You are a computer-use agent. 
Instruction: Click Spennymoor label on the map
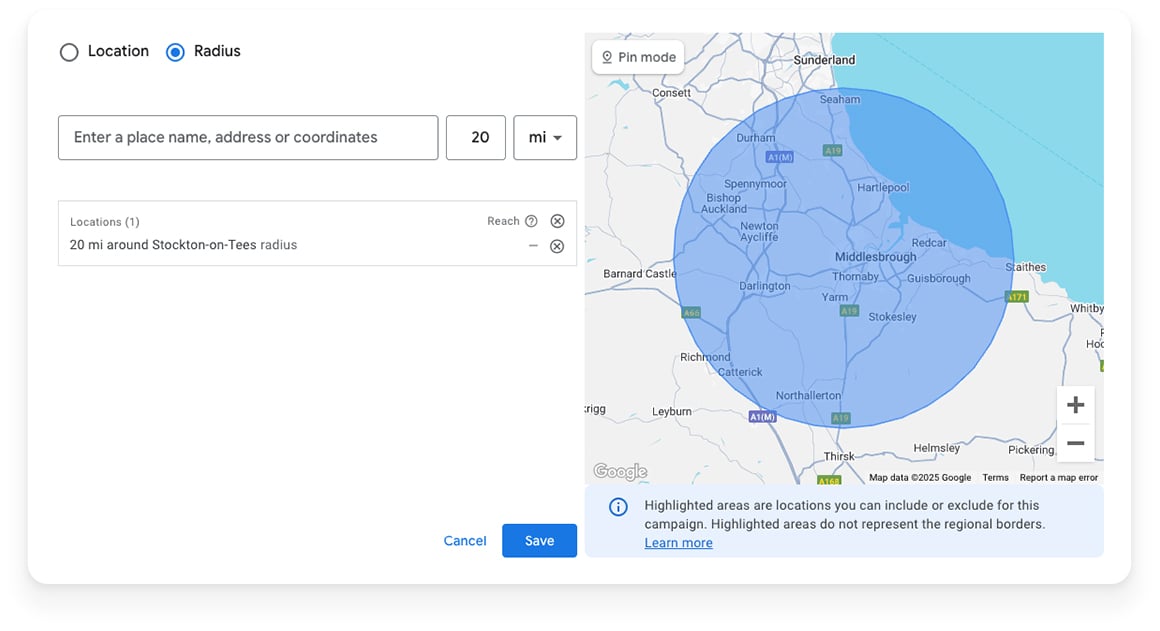(755, 184)
